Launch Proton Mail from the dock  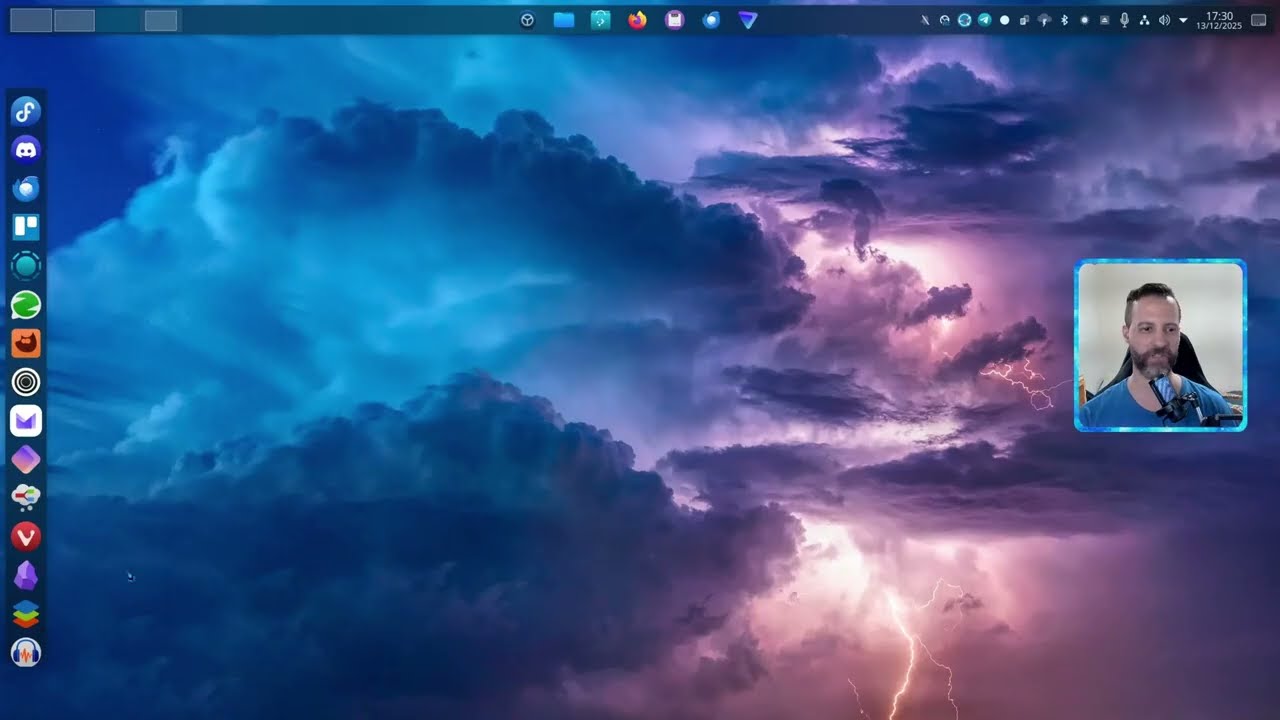point(26,420)
